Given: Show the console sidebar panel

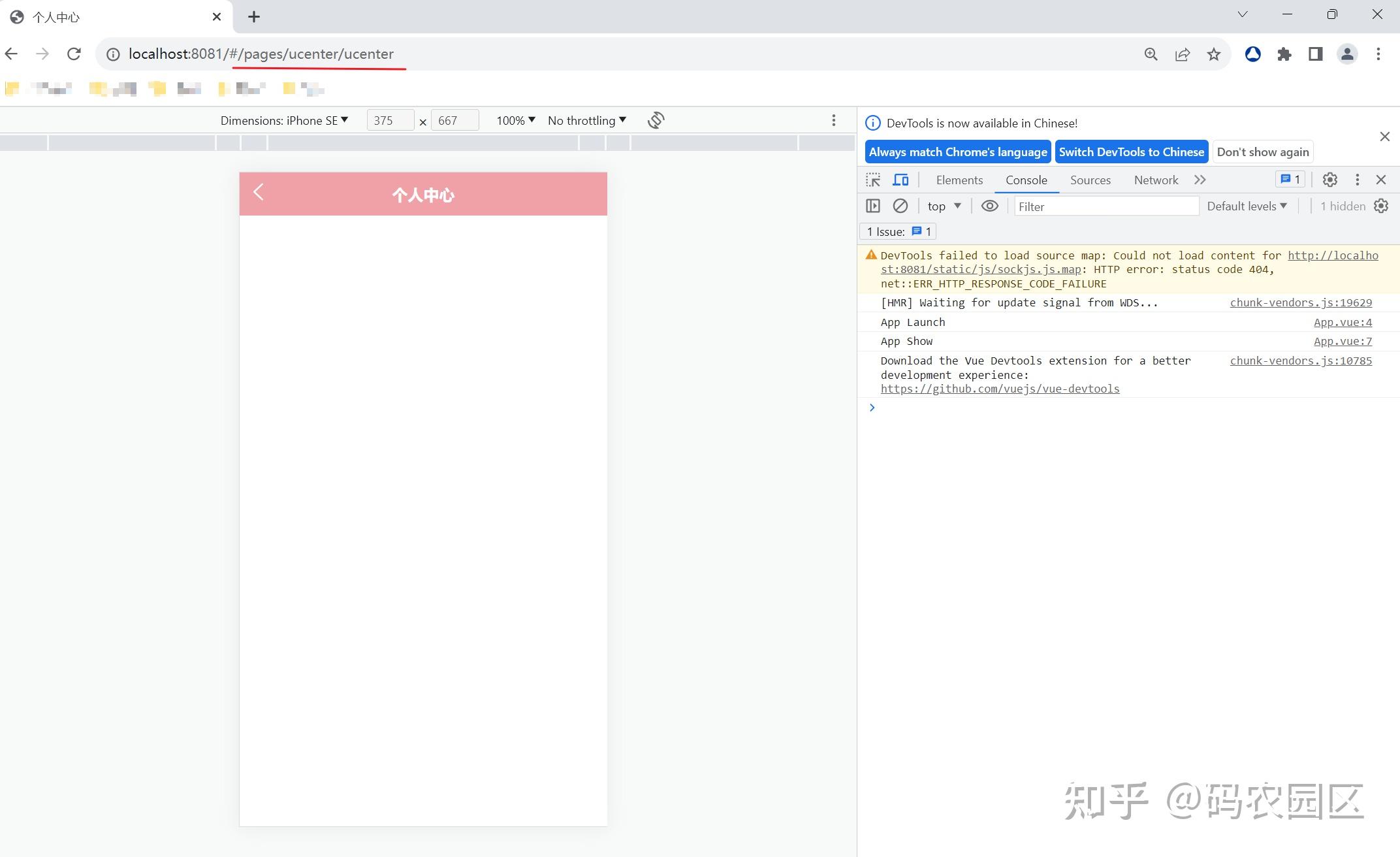Looking at the screenshot, I should (873, 206).
